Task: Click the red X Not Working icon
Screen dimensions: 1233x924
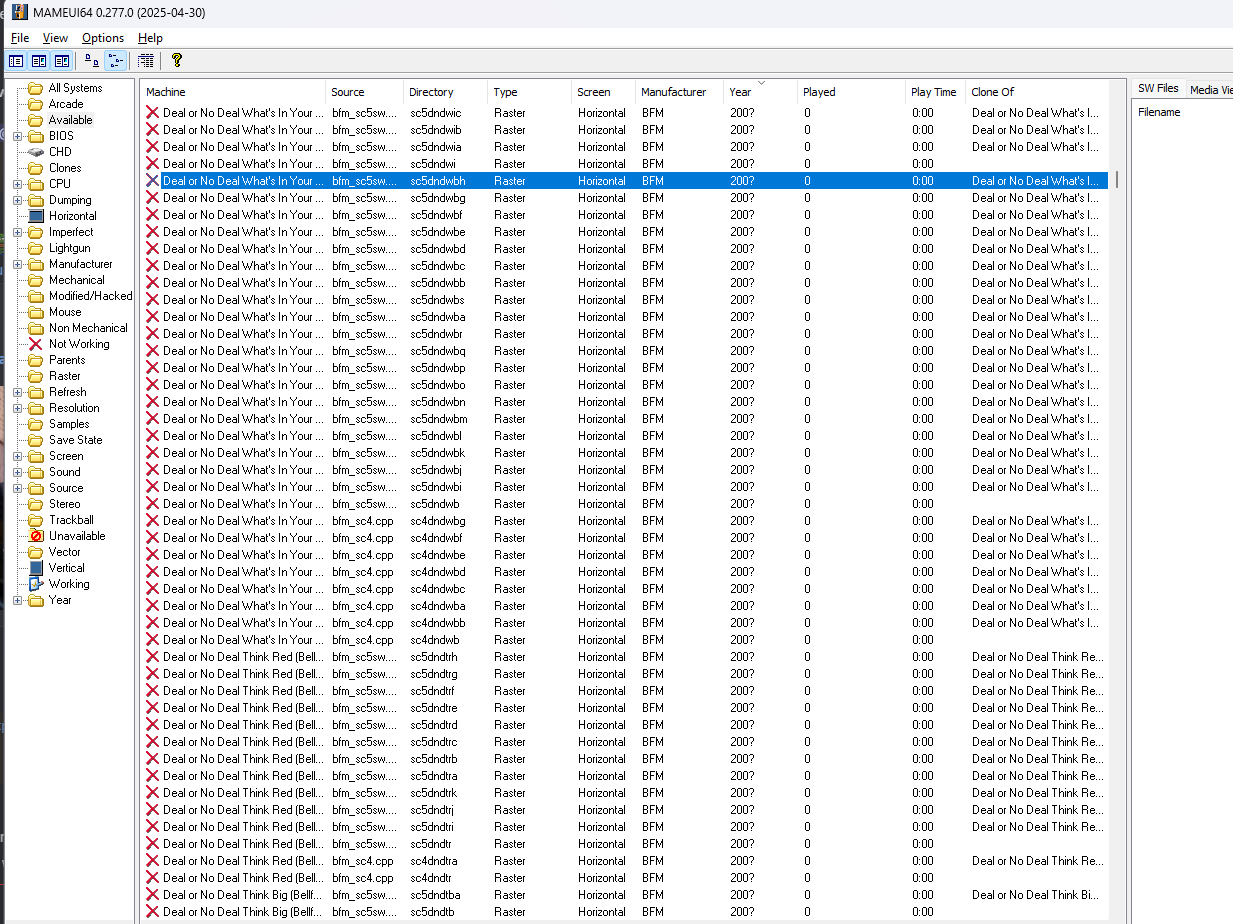Action: (35, 344)
